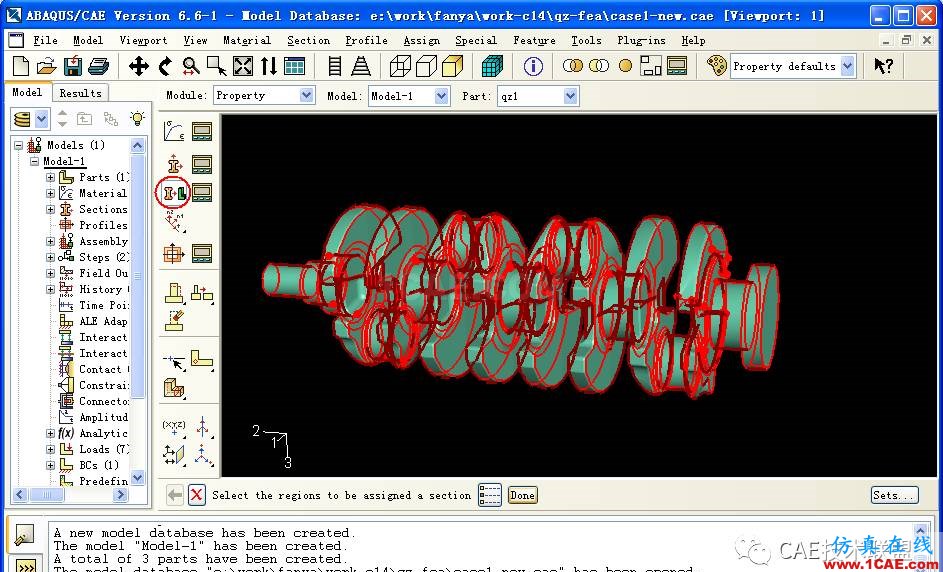Open the Viewport menu
The height and width of the screenshot is (572, 943).
143,40
